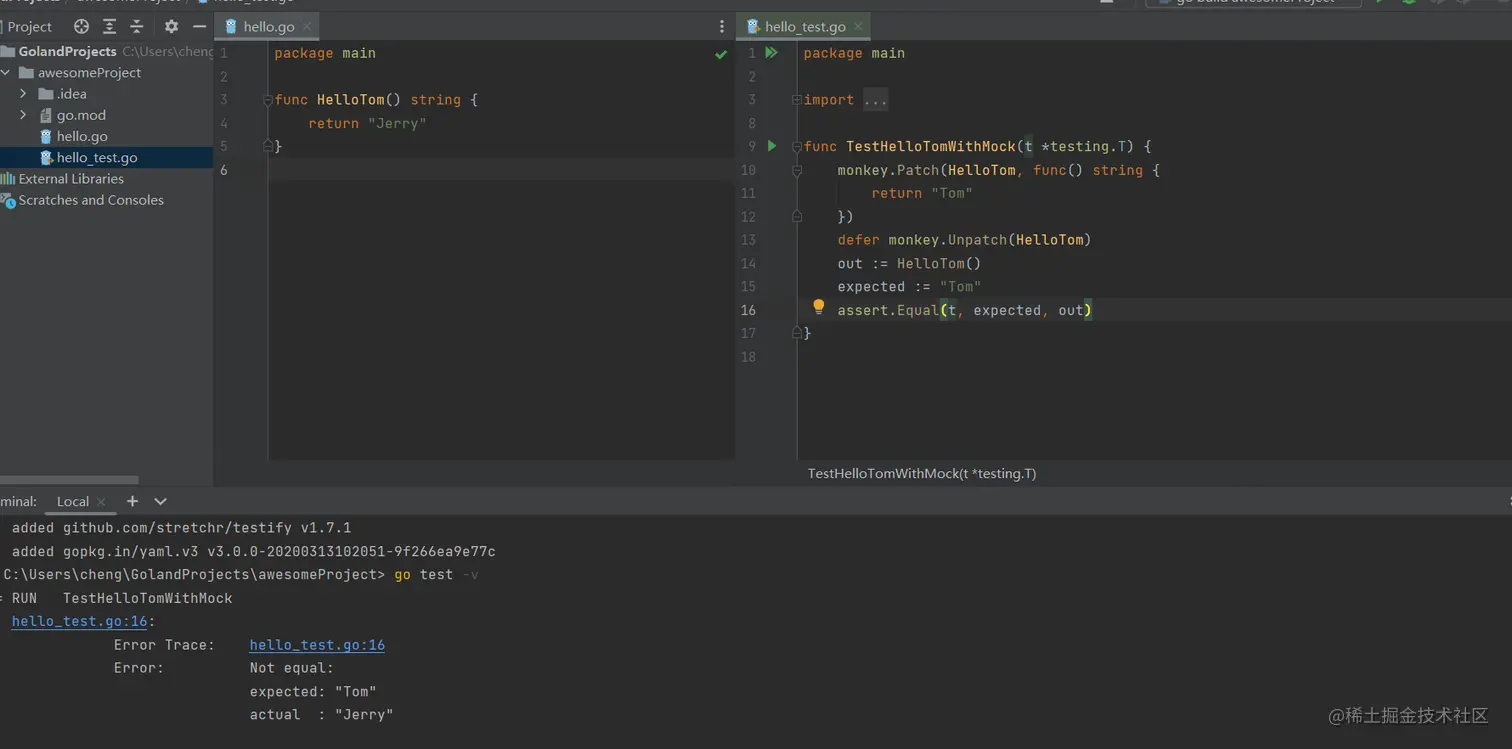Collapse the awesomeProject tree node
The image size is (1512, 749).
(6, 73)
